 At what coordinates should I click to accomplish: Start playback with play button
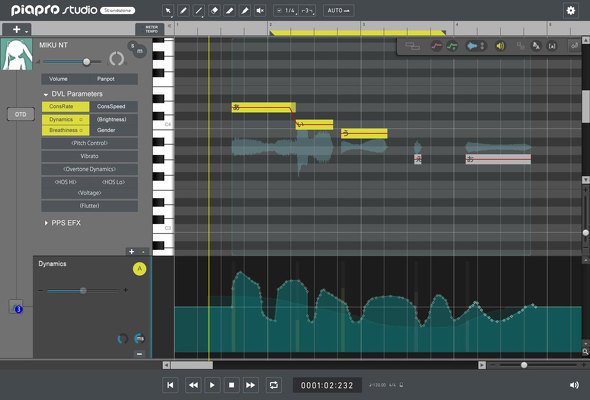212,385
